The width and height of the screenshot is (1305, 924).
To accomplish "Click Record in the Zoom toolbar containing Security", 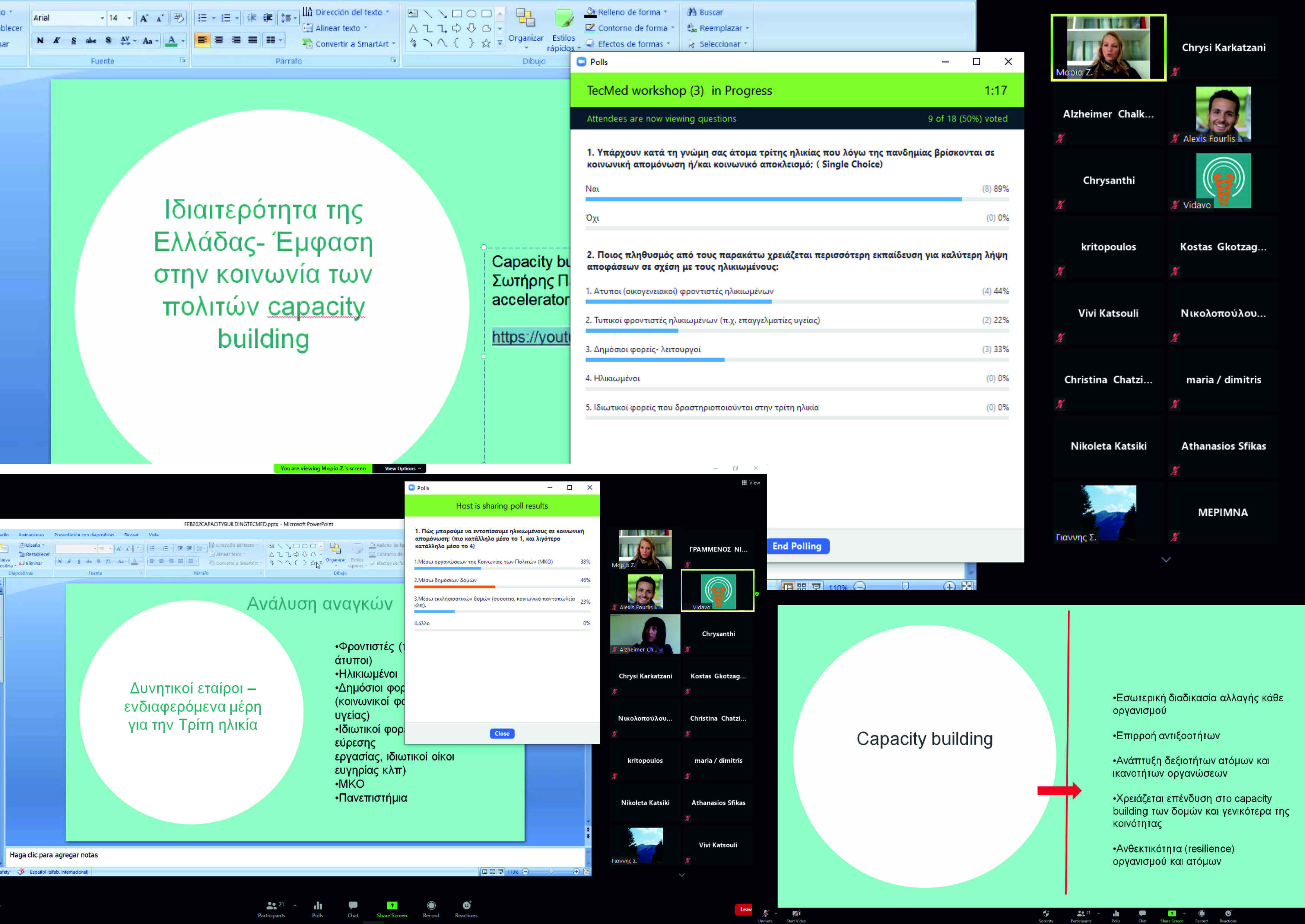I will (1201, 915).
